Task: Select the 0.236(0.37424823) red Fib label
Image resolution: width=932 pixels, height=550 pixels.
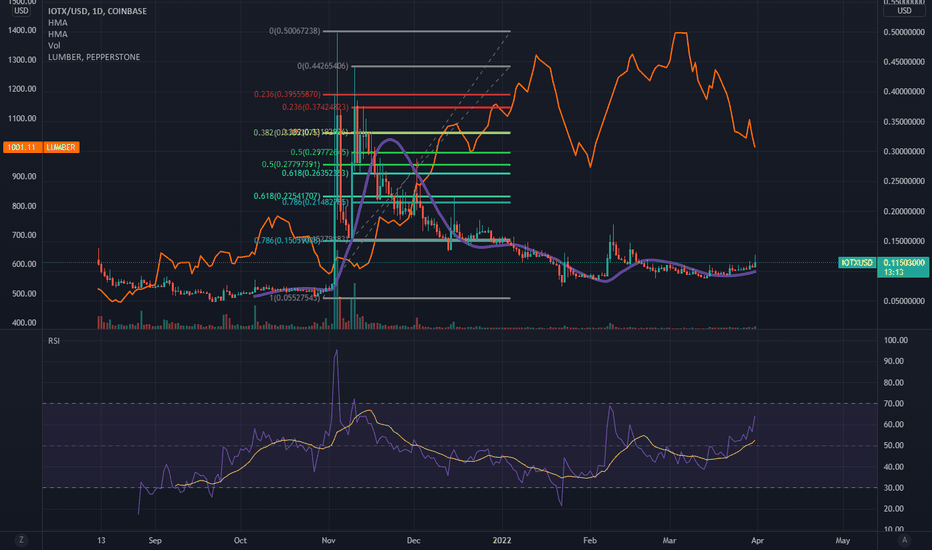Action: [315, 107]
